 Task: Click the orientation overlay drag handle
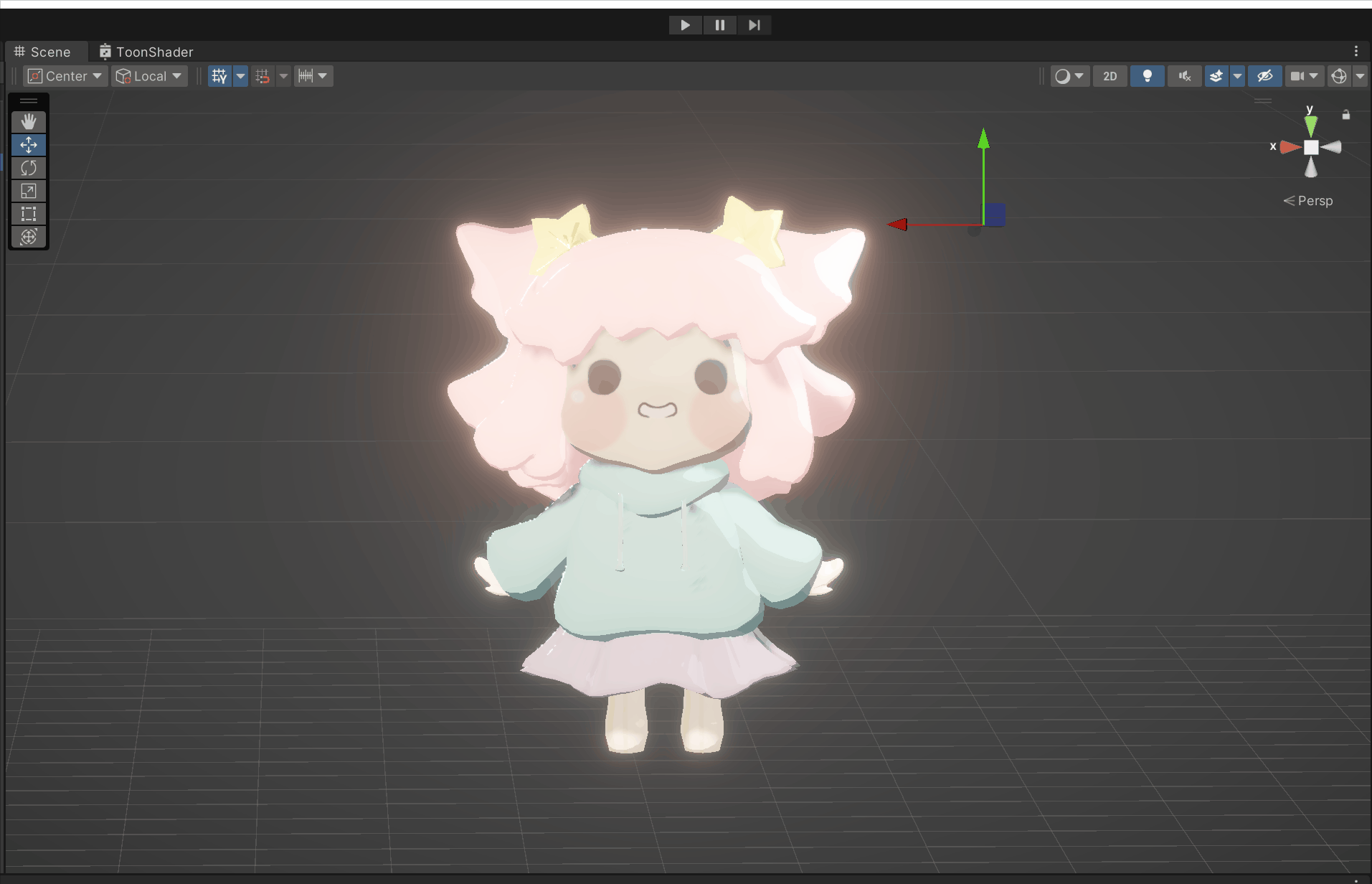click(1263, 101)
